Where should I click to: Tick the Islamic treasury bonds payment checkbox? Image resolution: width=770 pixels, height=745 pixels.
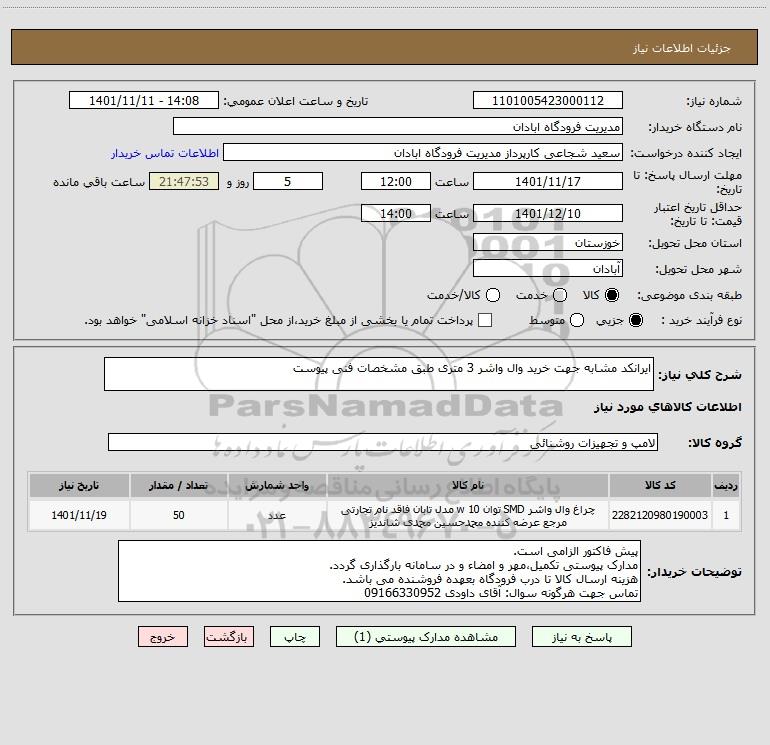click(x=485, y=320)
